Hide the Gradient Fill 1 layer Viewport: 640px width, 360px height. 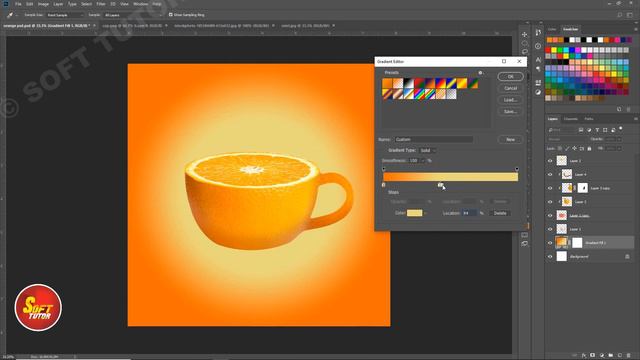point(550,243)
